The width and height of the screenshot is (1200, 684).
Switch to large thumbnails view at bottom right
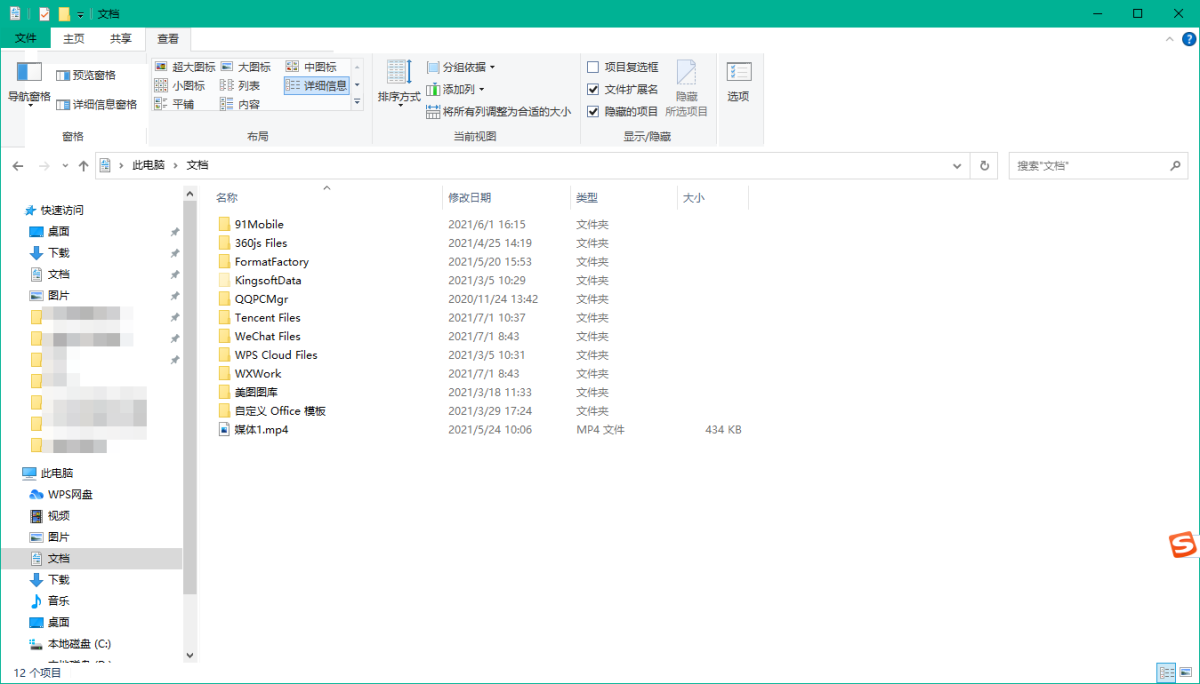(1185, 672)
